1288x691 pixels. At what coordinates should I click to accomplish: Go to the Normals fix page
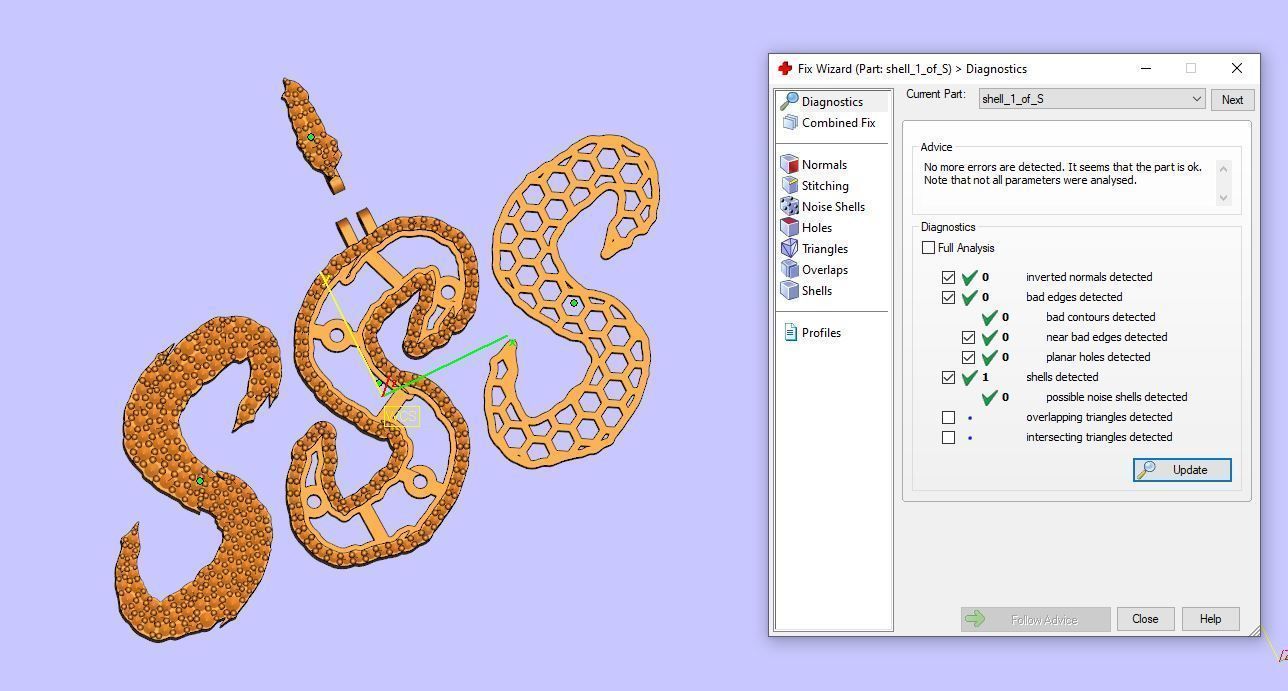pos(824,165)
